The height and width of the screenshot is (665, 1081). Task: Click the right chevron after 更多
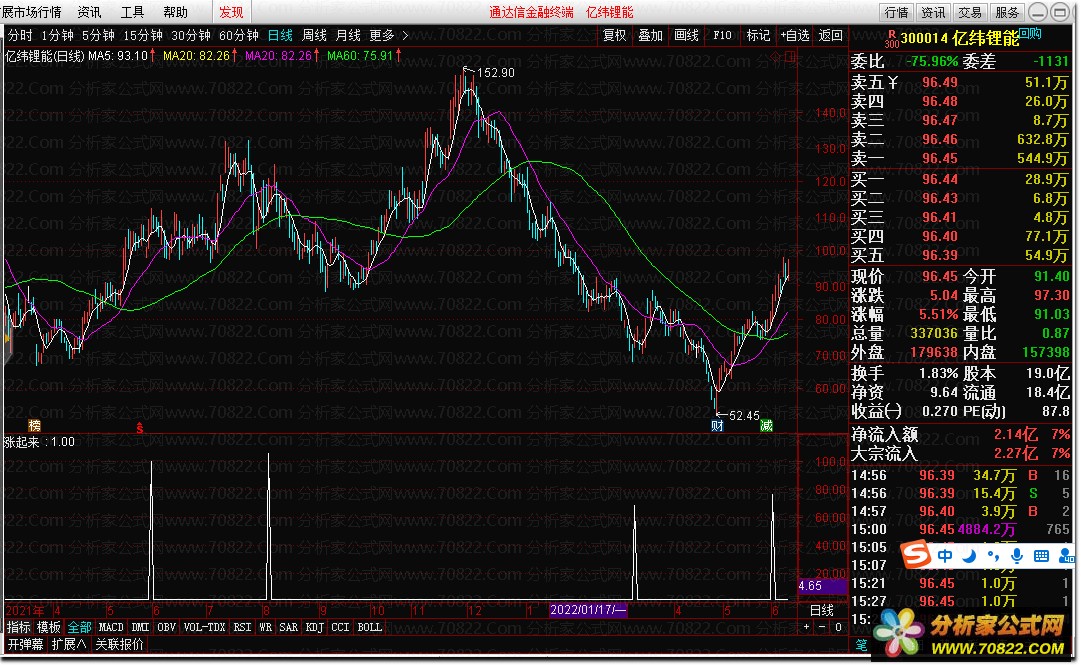405,35
